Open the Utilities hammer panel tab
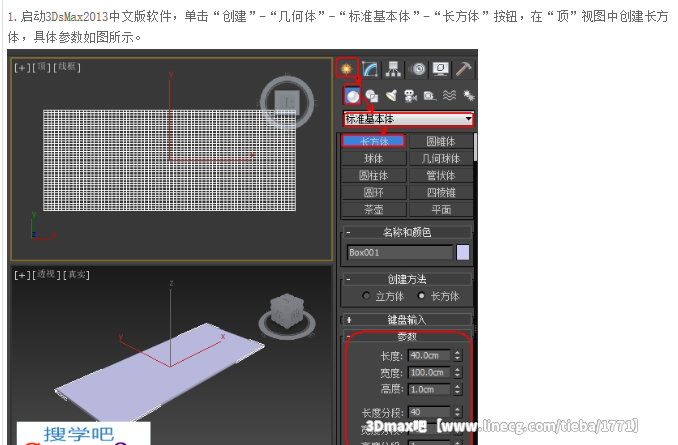Viewport: 678px width, 445px height. point(464,69)
